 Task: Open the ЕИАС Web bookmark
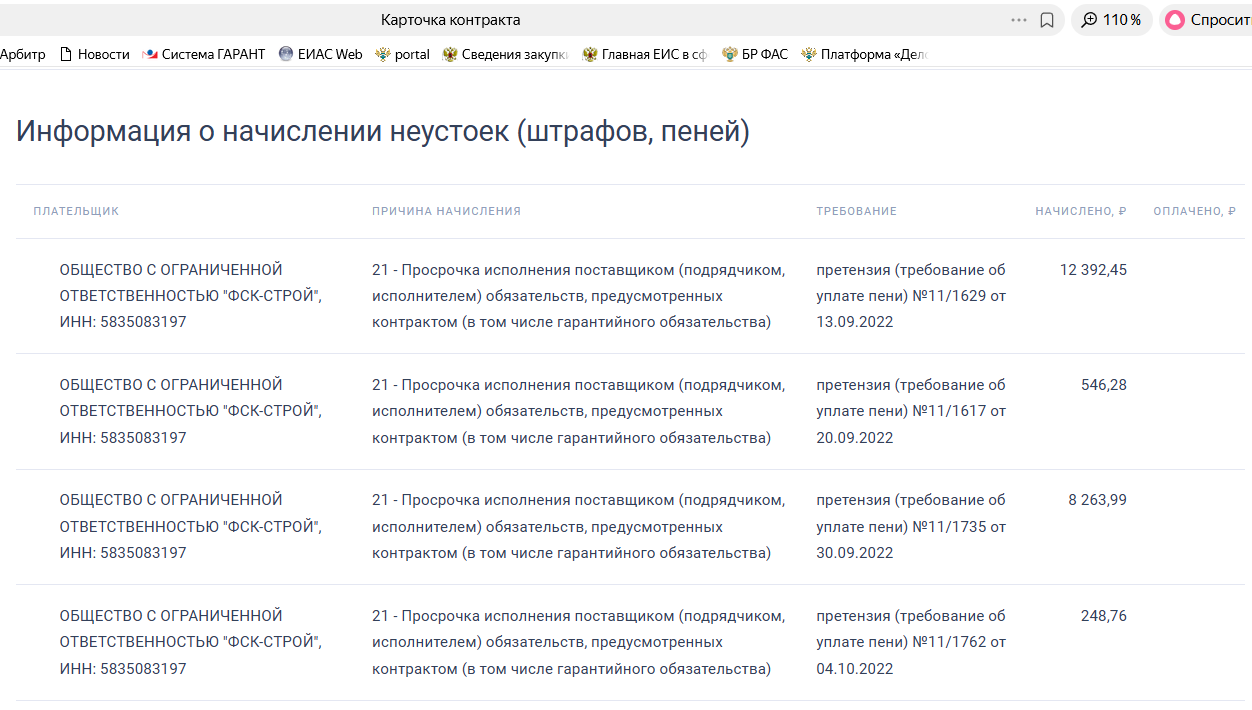click(321, 55)
